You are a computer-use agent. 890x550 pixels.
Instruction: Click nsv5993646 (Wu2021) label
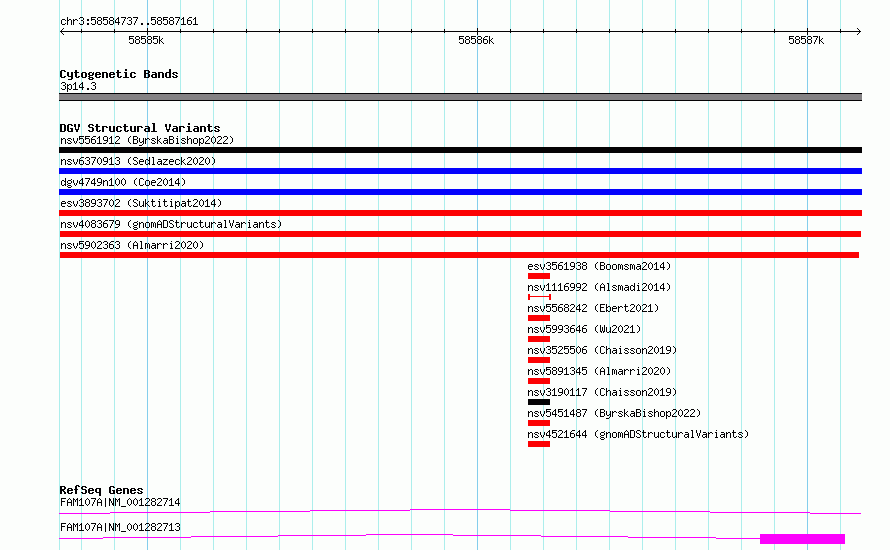[x=584, y=329]
